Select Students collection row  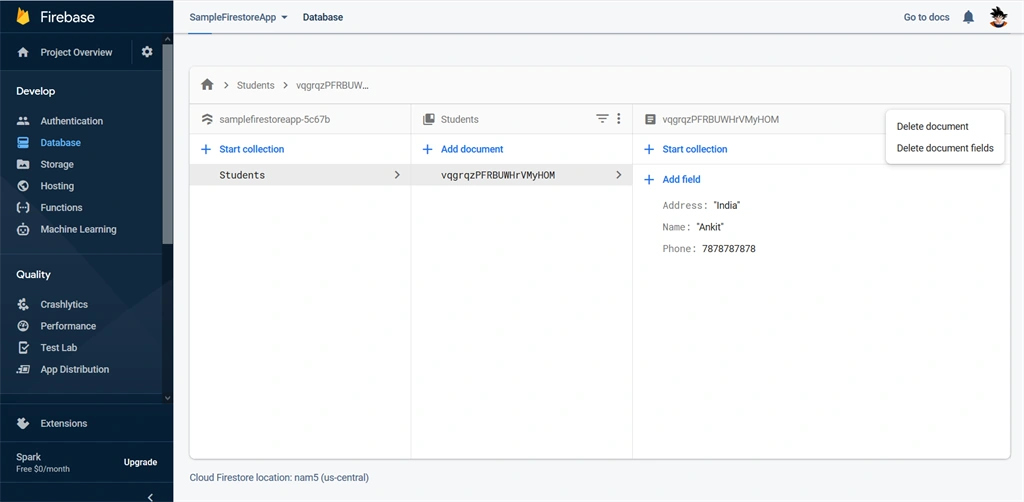(x=300, y=175)
